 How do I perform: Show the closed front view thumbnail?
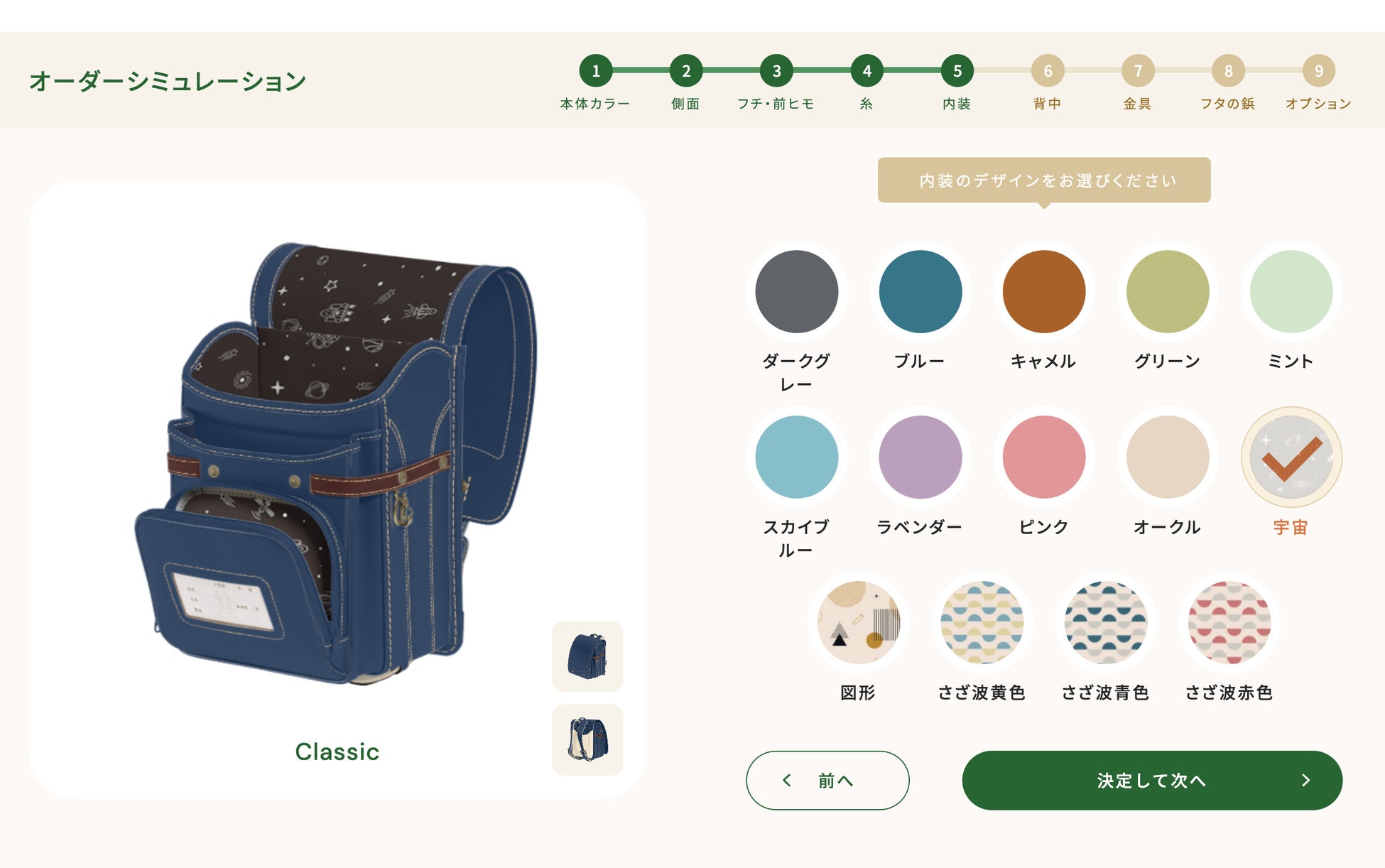587,656
